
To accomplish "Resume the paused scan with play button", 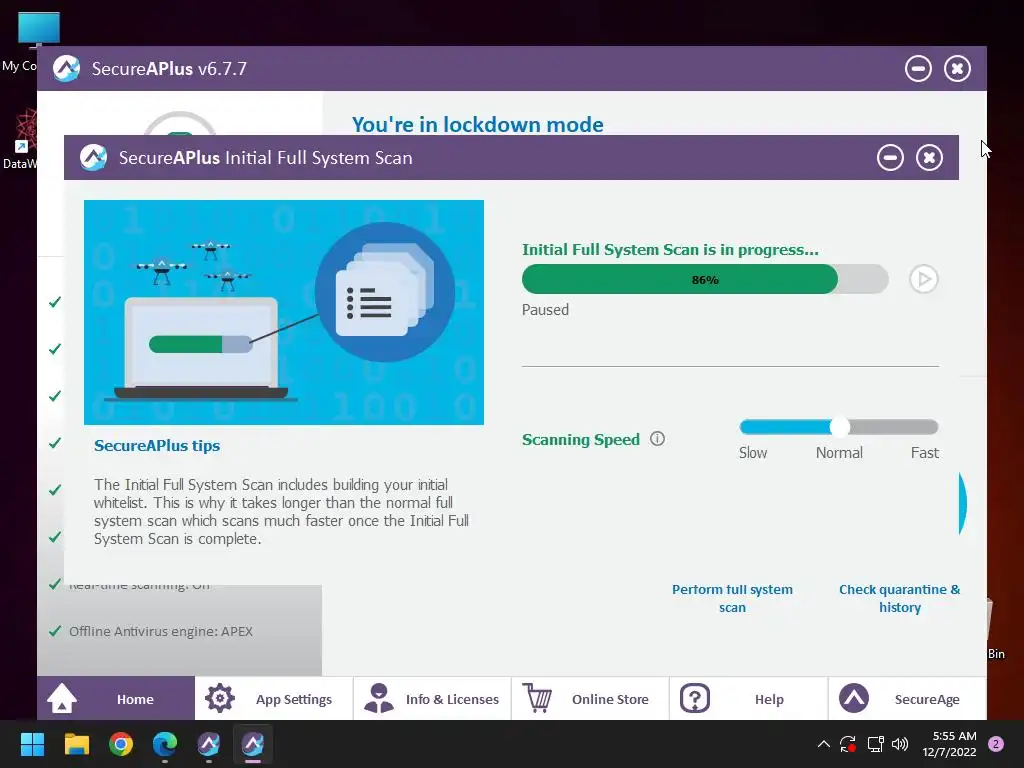I will pos(923,280).
